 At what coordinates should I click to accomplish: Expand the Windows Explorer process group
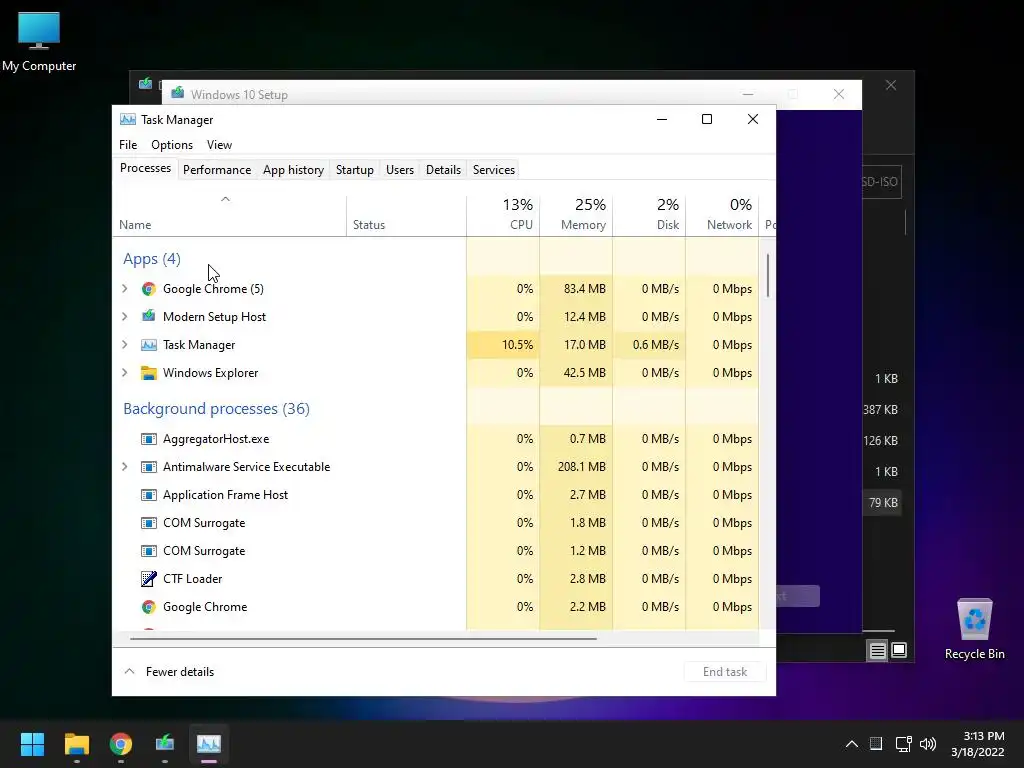(125, 373)
